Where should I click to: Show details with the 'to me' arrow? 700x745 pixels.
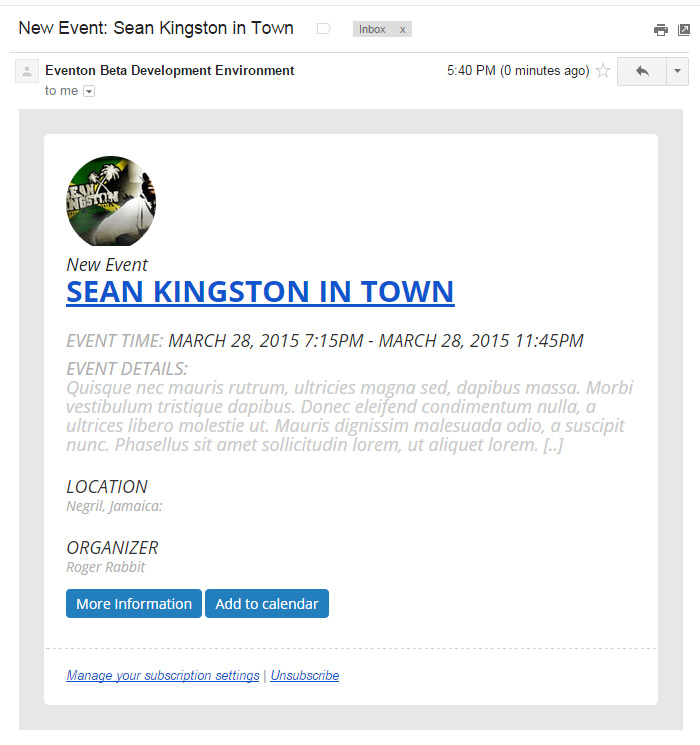pyautogui.click(x=89, y=91)
